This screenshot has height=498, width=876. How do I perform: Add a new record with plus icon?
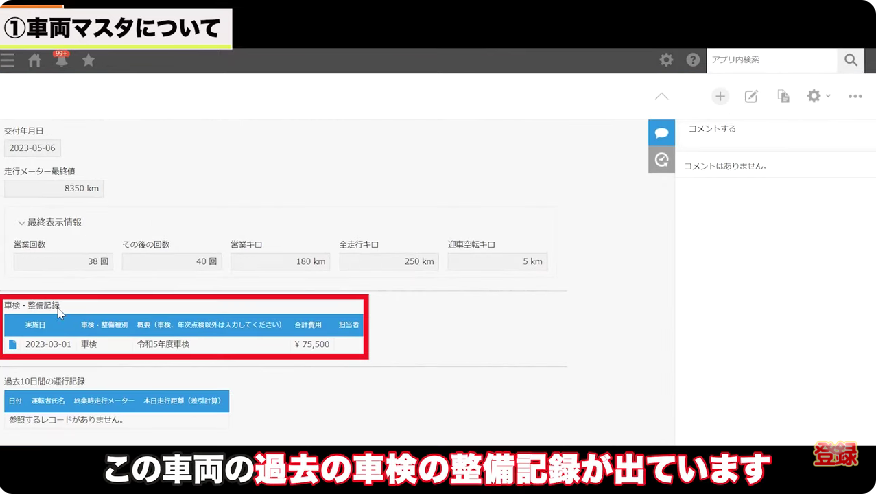(x=720, y=96)
